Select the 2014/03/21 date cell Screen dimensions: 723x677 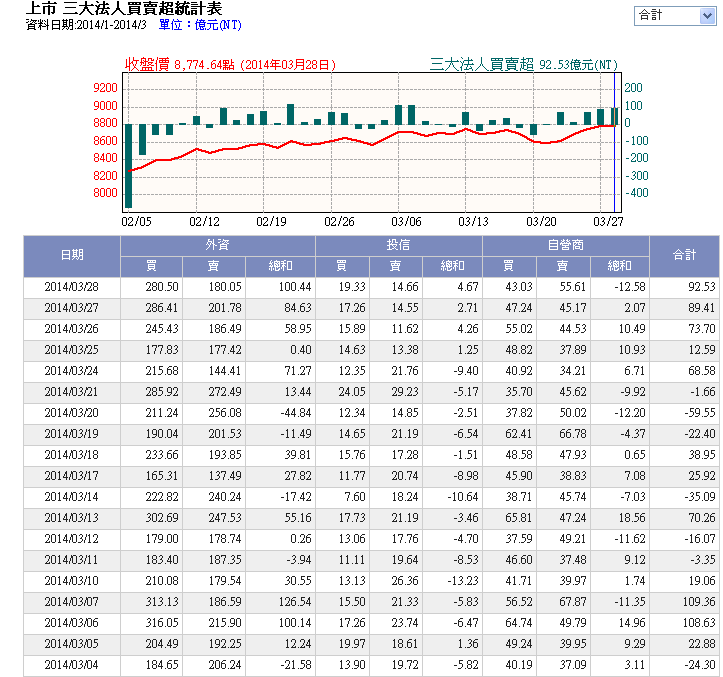tap(71, 392)
